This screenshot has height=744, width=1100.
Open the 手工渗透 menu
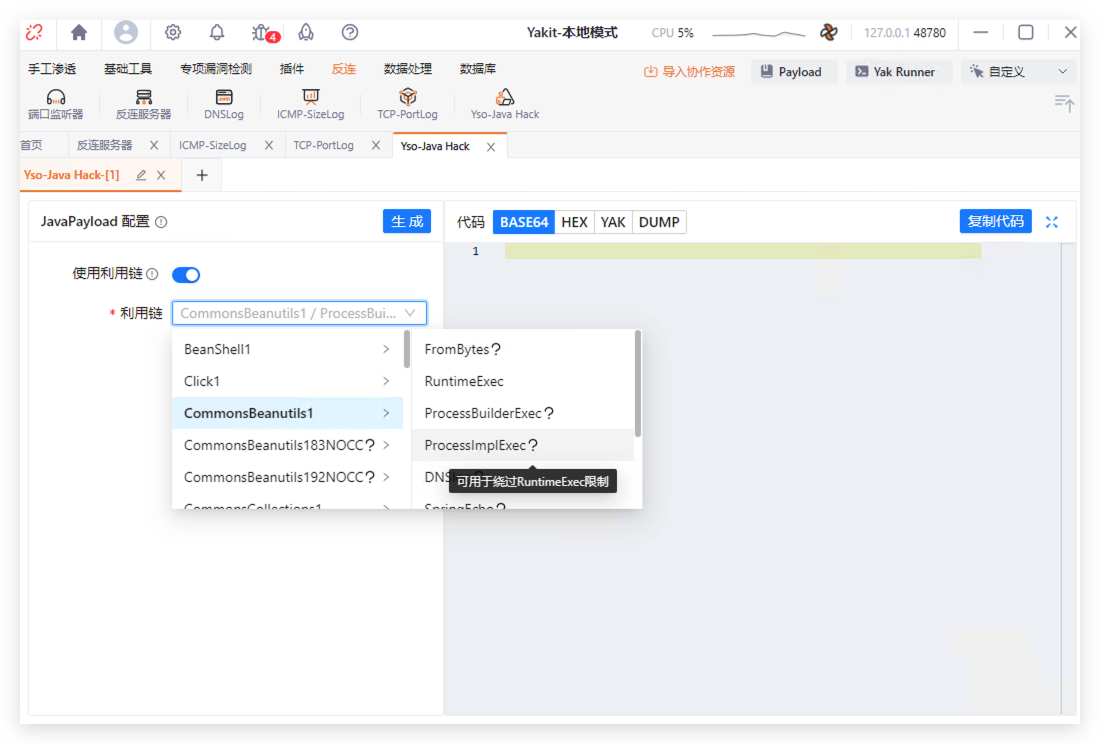pos(52,69)
